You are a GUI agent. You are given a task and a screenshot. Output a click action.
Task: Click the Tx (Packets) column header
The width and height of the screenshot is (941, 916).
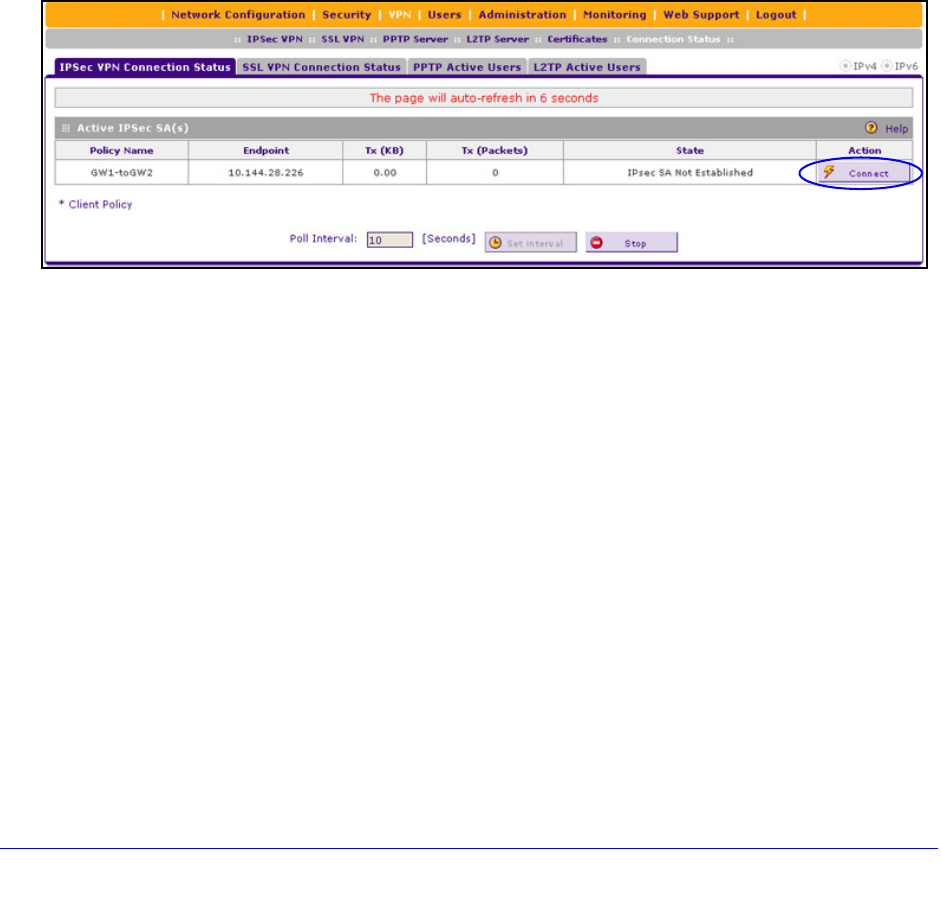coord(495,150)
